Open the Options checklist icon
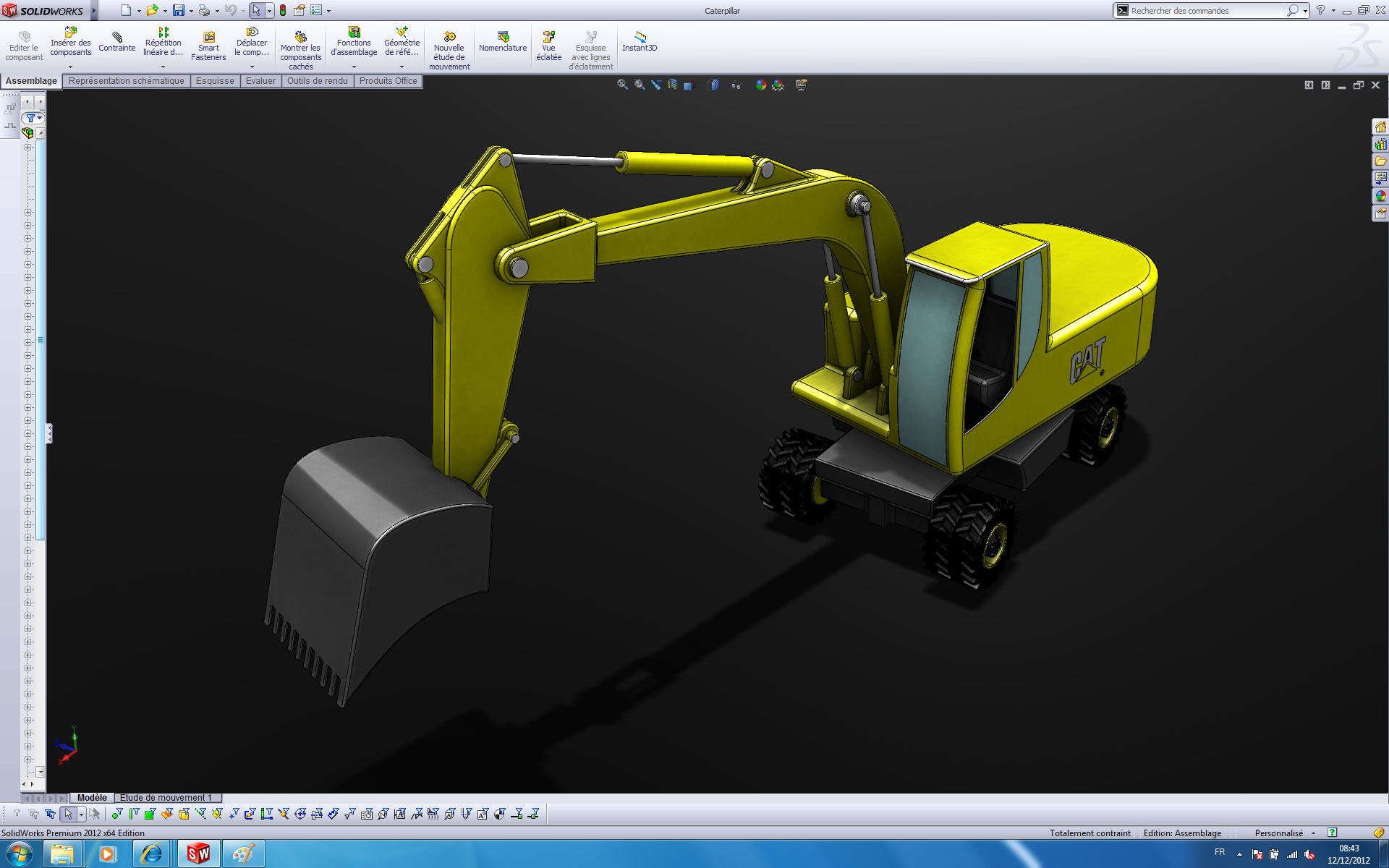 pyautogui.click(x=316, y=10)
